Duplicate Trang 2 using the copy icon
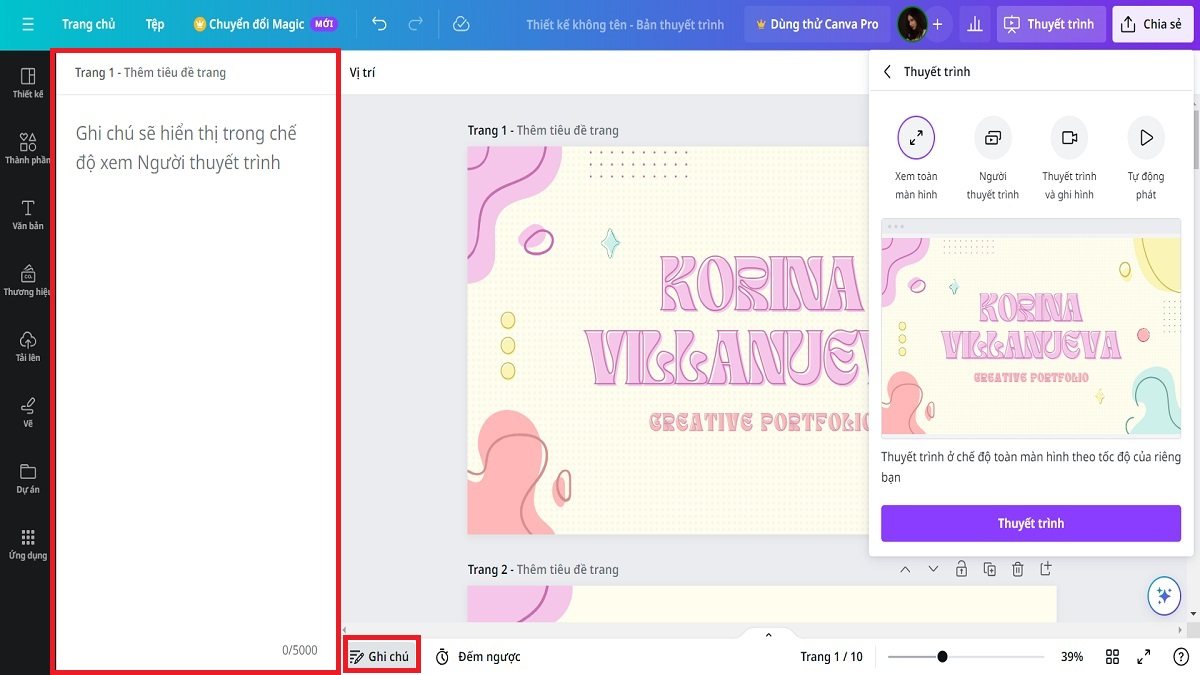 (x=989, y=568)
